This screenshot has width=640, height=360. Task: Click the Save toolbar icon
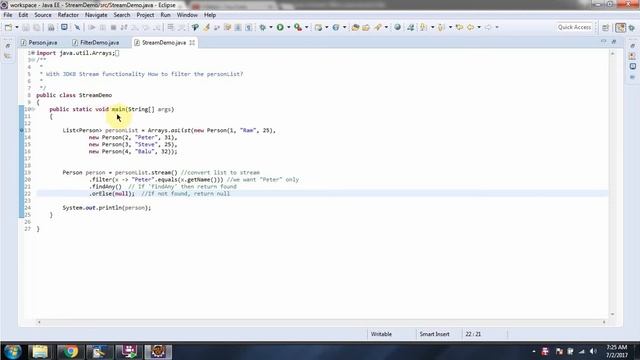(x=25, y=27)
